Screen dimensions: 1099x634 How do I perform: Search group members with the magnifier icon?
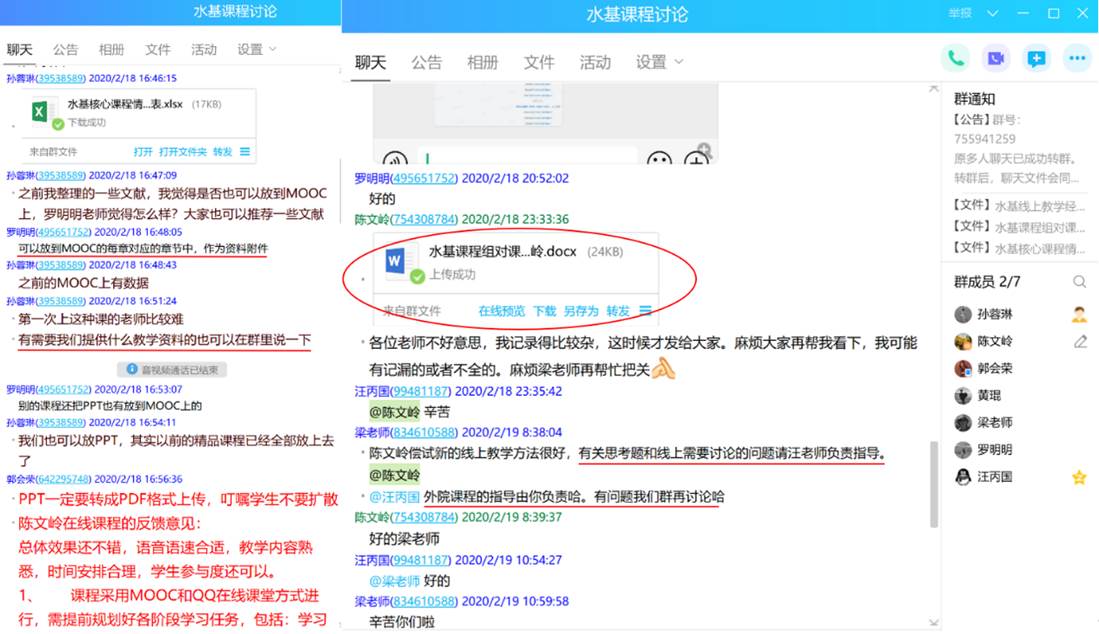pos(1079,283)
